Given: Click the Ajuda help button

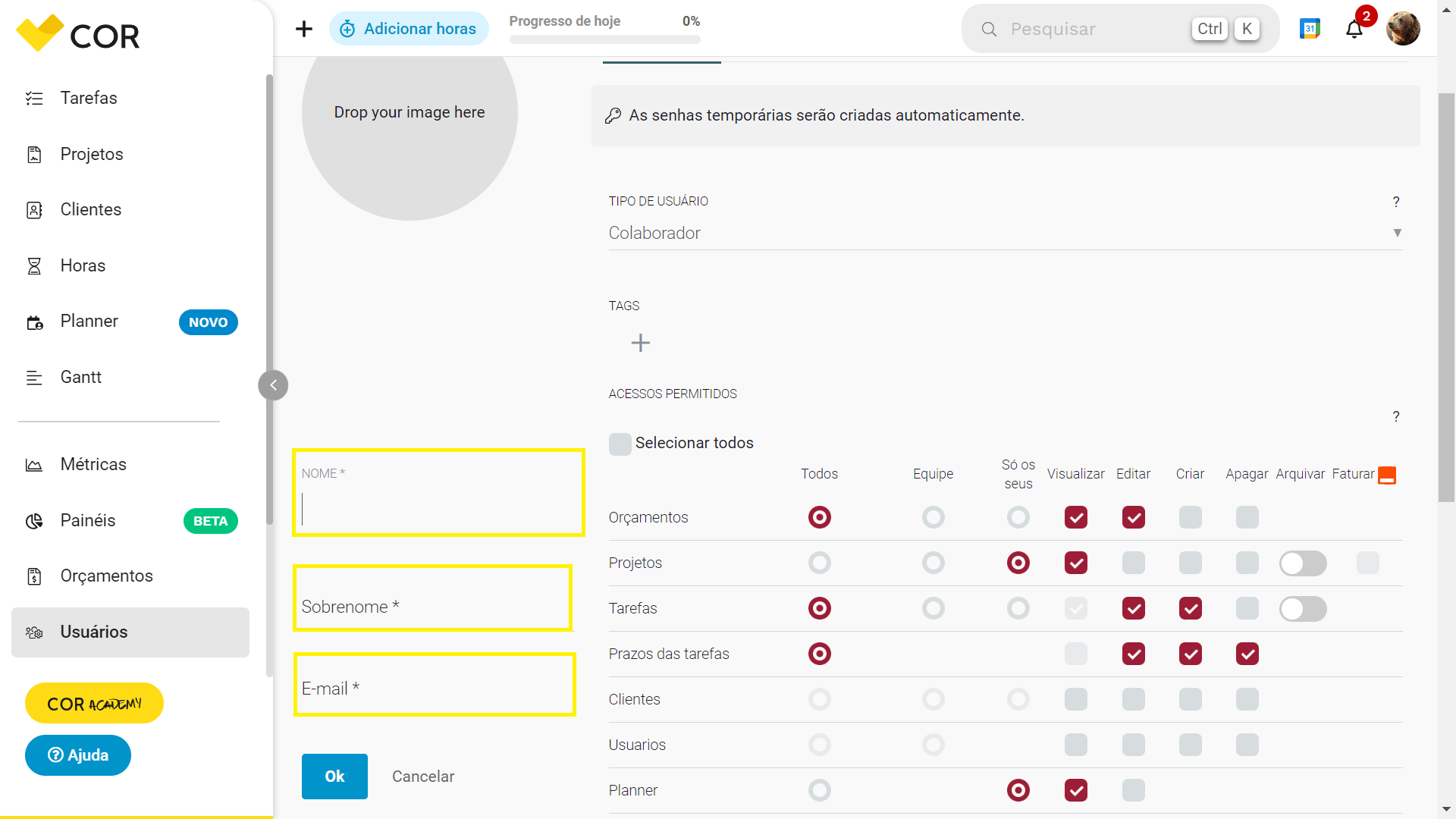Looking at the screenshot, I should (78, 755).
